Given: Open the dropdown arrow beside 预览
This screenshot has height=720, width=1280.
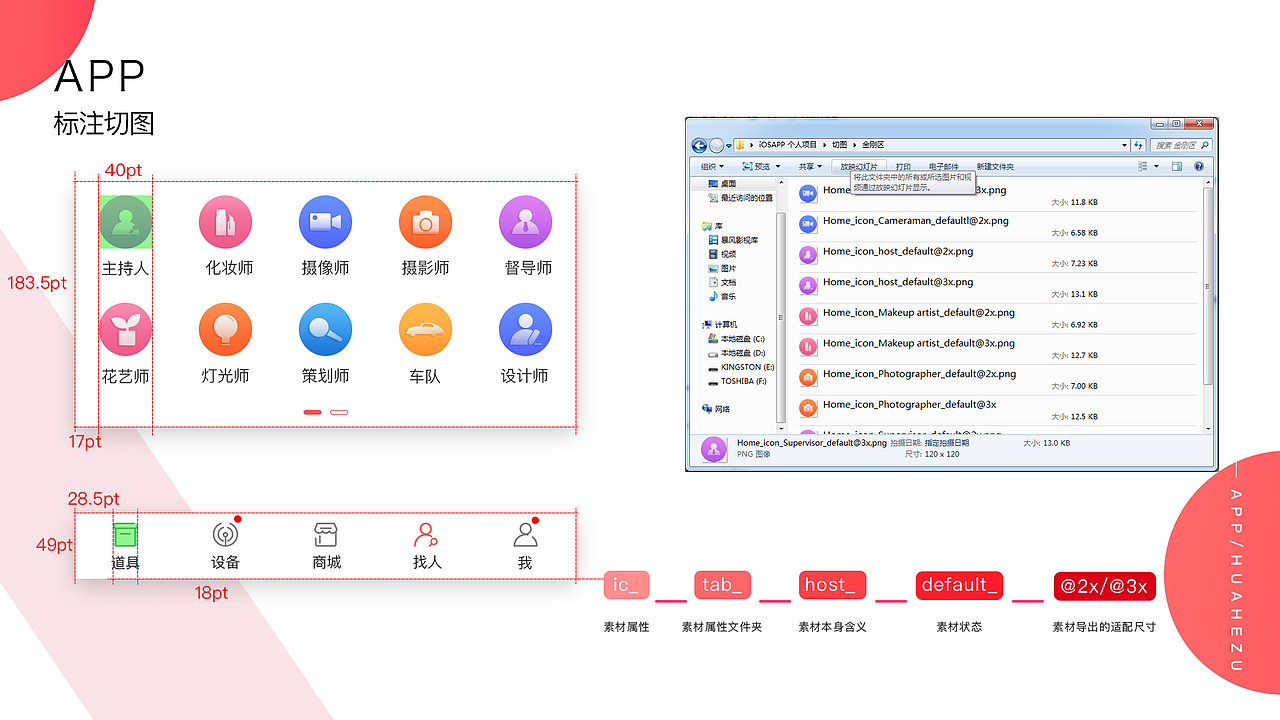Looking at the screenshot, I should pyautogui.click(x=778, y=167).
